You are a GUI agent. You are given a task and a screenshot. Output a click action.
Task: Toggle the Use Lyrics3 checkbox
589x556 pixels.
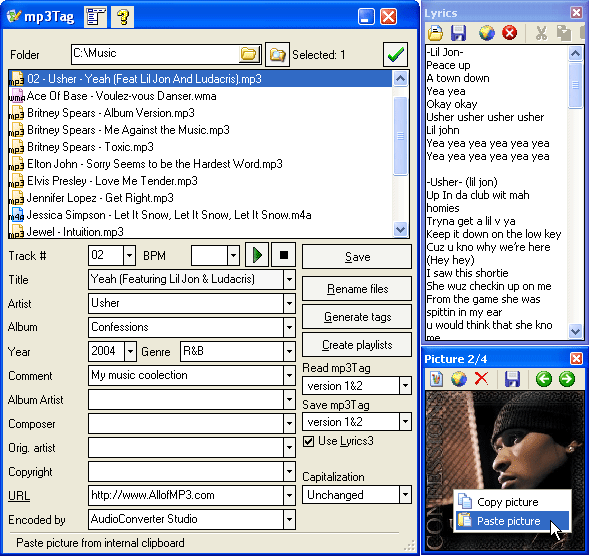308,441
